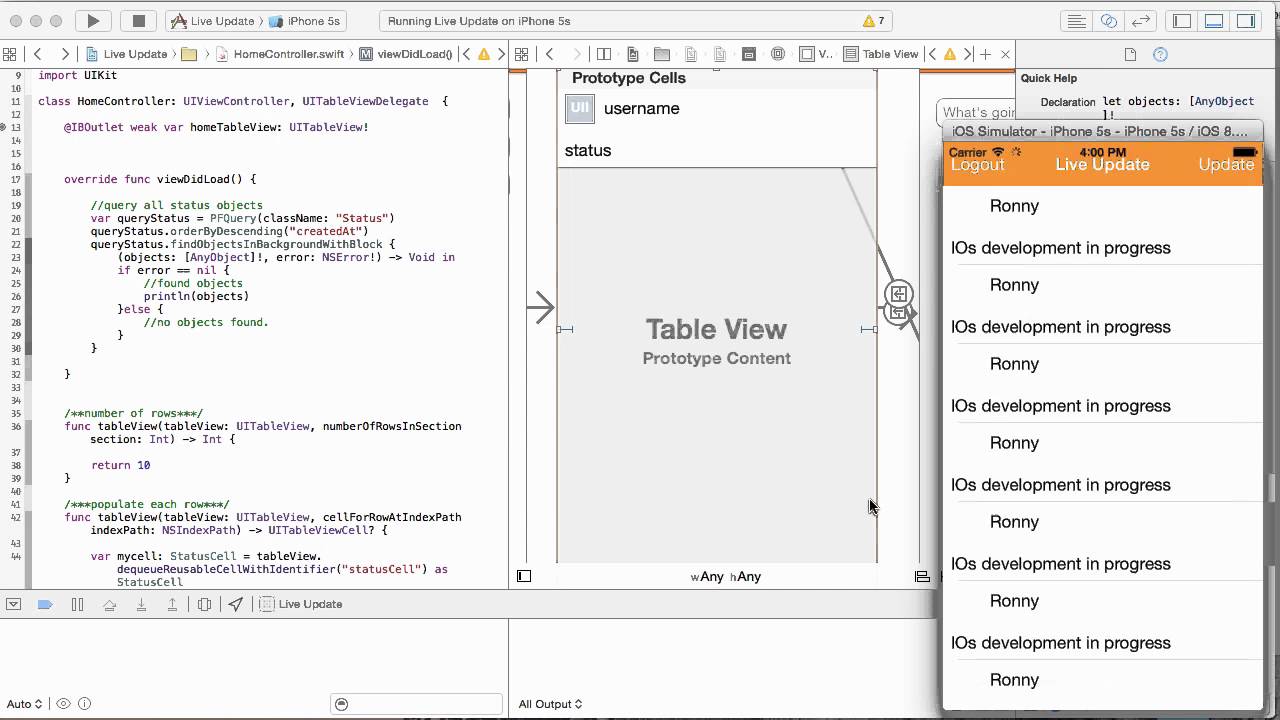Open the All Output console menu

pos(550,704)
